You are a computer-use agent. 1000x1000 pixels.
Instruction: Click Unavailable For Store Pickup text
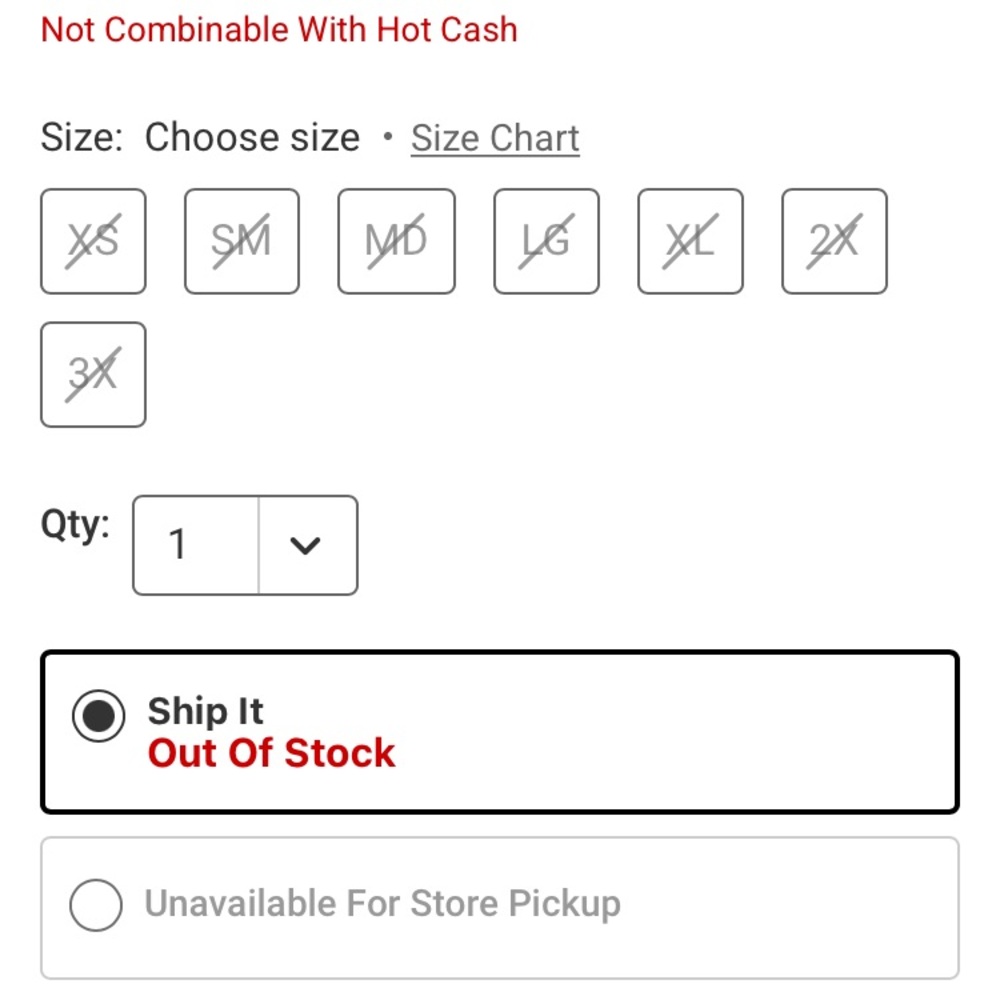tap(383, 903)
